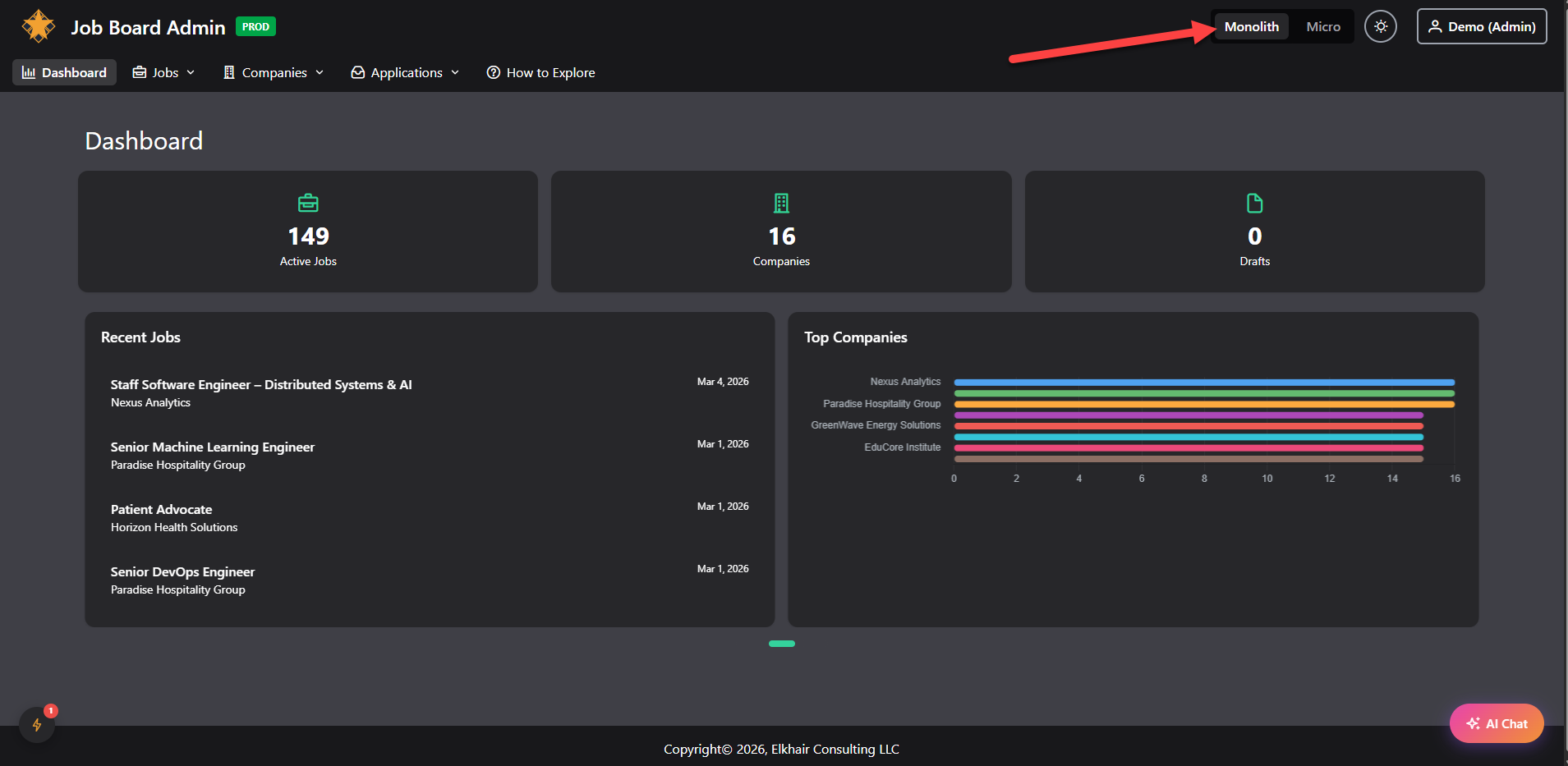
Task: Open the Applications dropdown chevron
Action: (x=455, y=72)
